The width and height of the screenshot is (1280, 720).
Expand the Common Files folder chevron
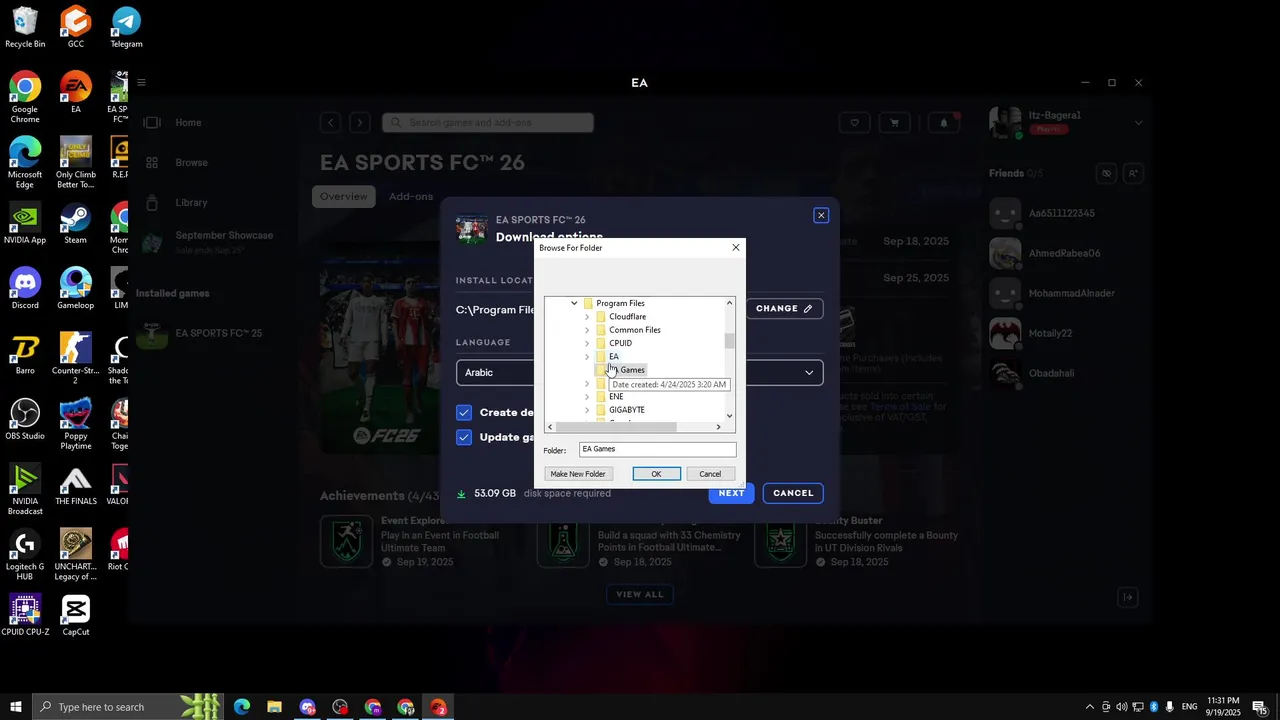click(587, 330)
